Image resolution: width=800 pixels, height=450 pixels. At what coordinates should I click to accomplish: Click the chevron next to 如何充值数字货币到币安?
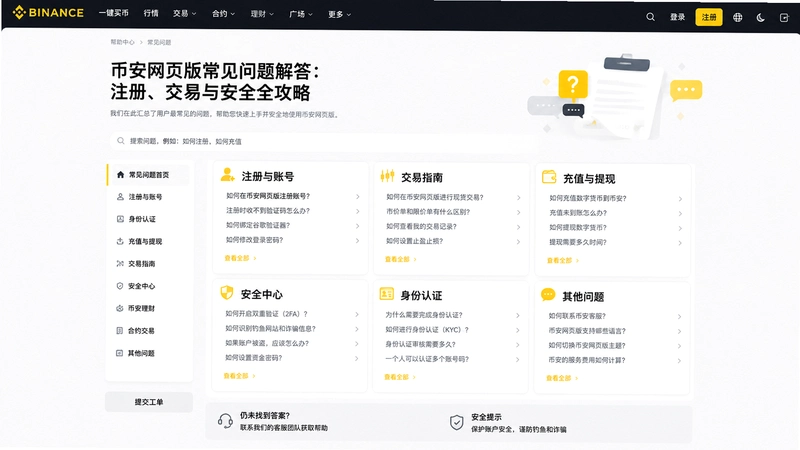[681, 199]
